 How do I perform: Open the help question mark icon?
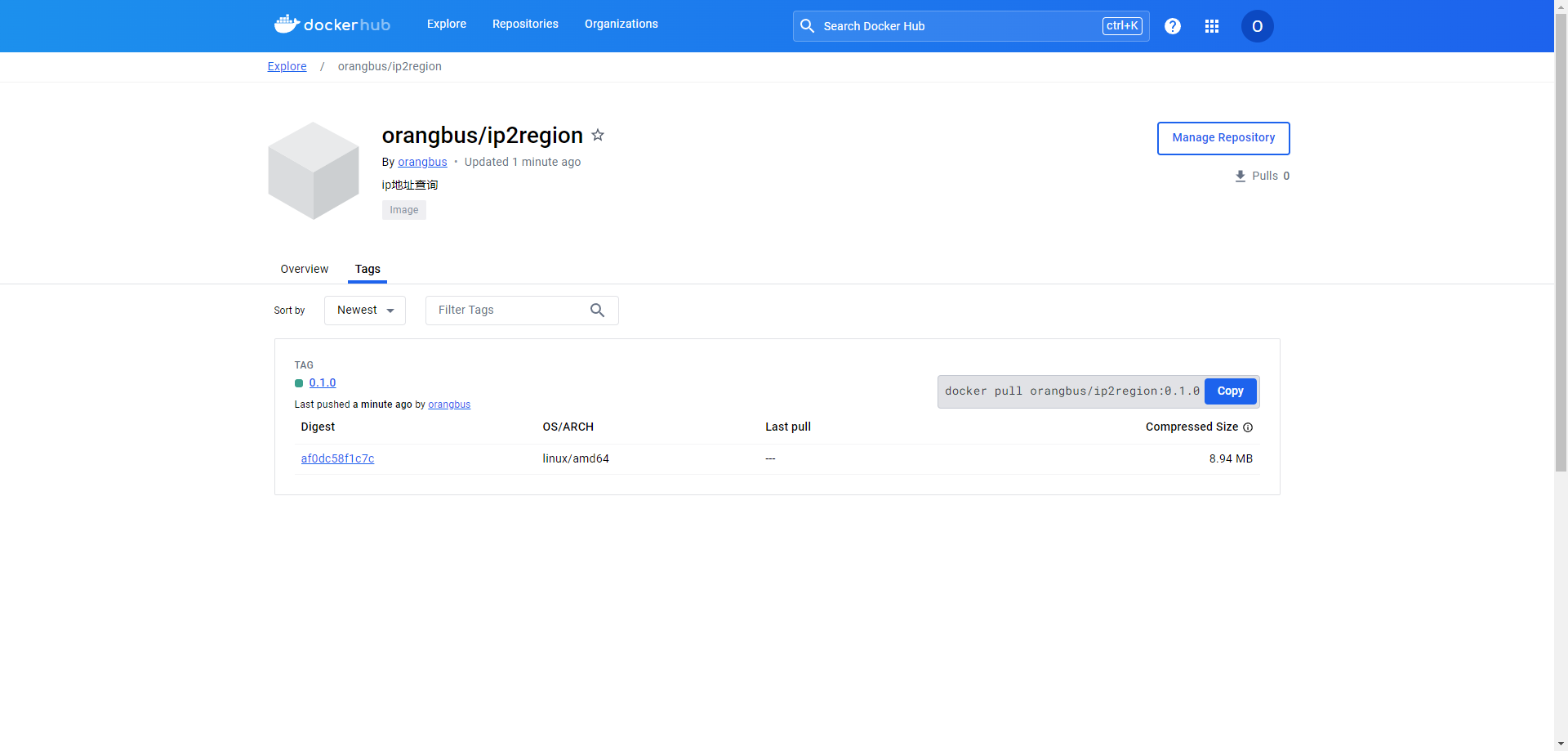pos(1173,26)
